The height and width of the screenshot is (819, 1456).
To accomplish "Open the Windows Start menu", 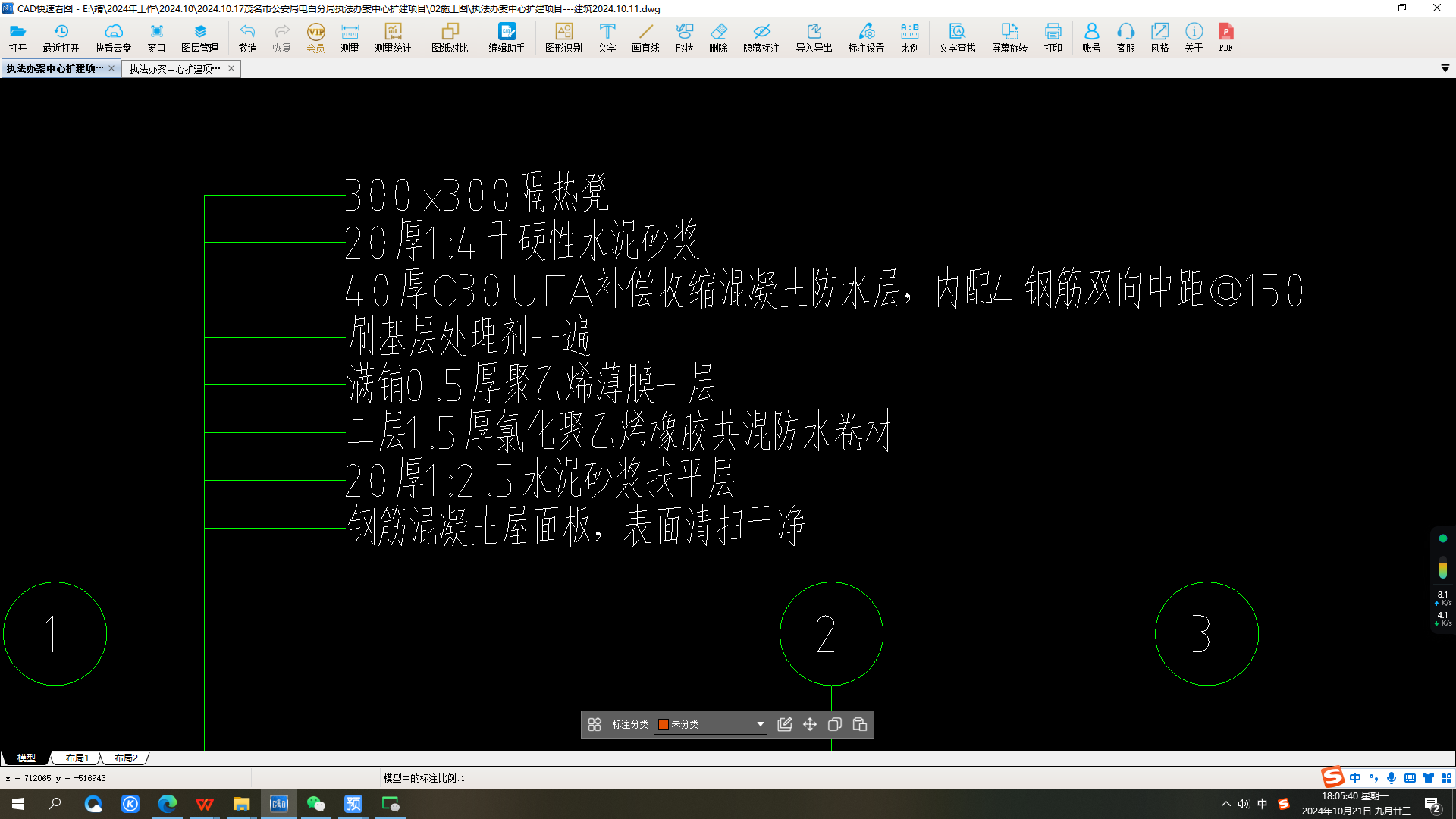I will pos(18,804).
